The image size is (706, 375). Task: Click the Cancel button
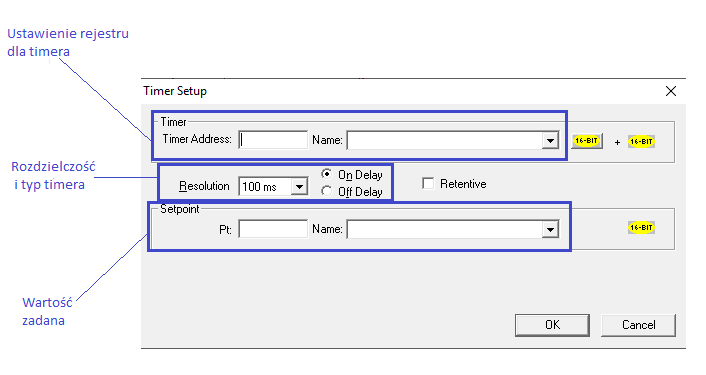[x=638, y=325]
